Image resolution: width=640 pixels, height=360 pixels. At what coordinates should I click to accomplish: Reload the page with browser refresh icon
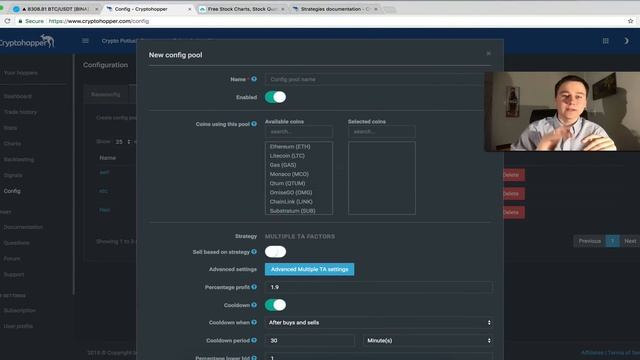coord(7,21)
